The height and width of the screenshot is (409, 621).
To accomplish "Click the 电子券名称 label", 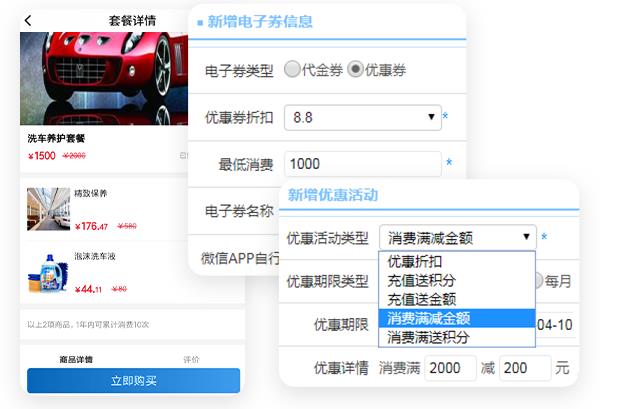I will [239, 211].
